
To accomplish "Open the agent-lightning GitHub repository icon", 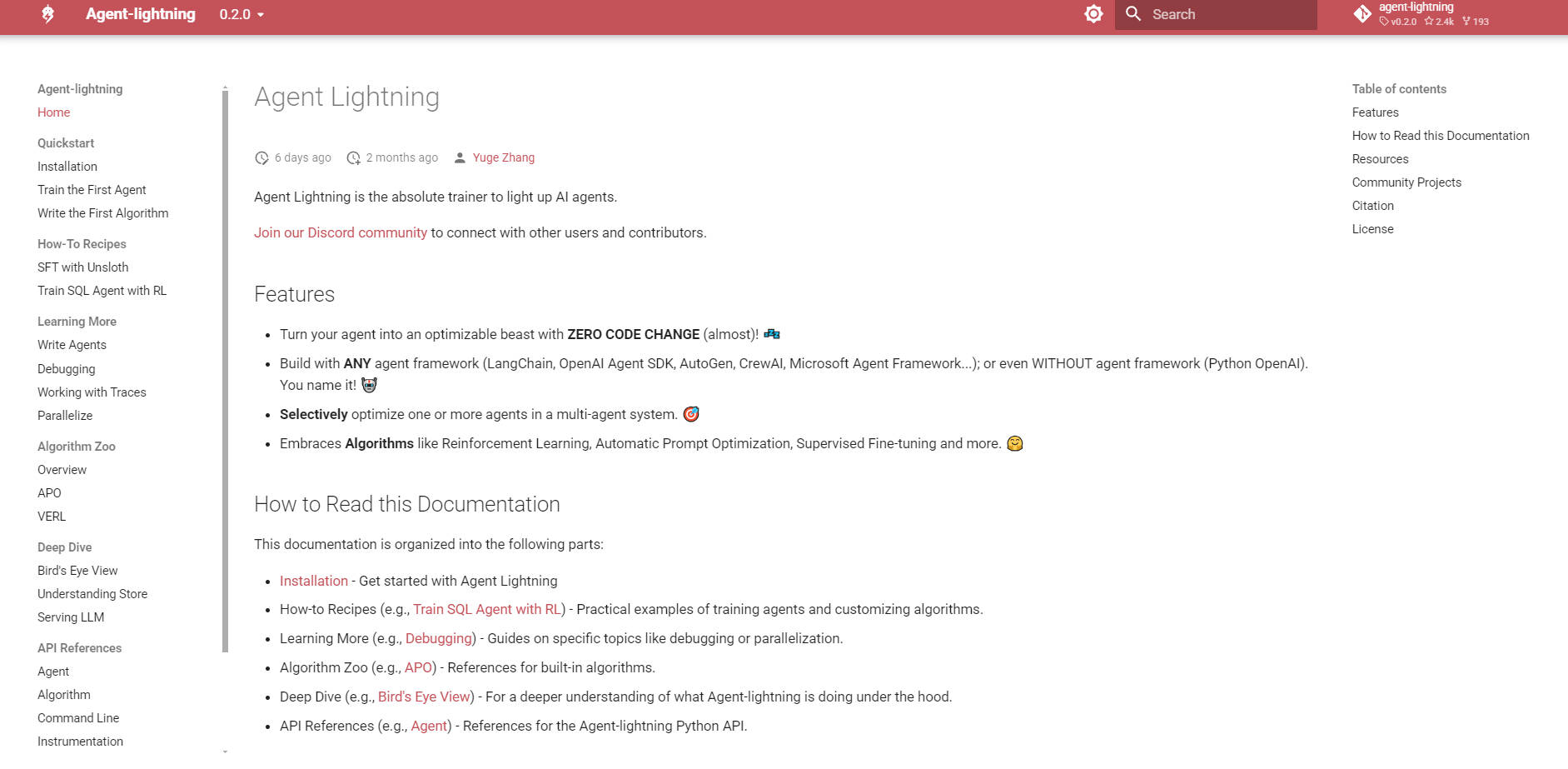I will [x=1362, y=14].
